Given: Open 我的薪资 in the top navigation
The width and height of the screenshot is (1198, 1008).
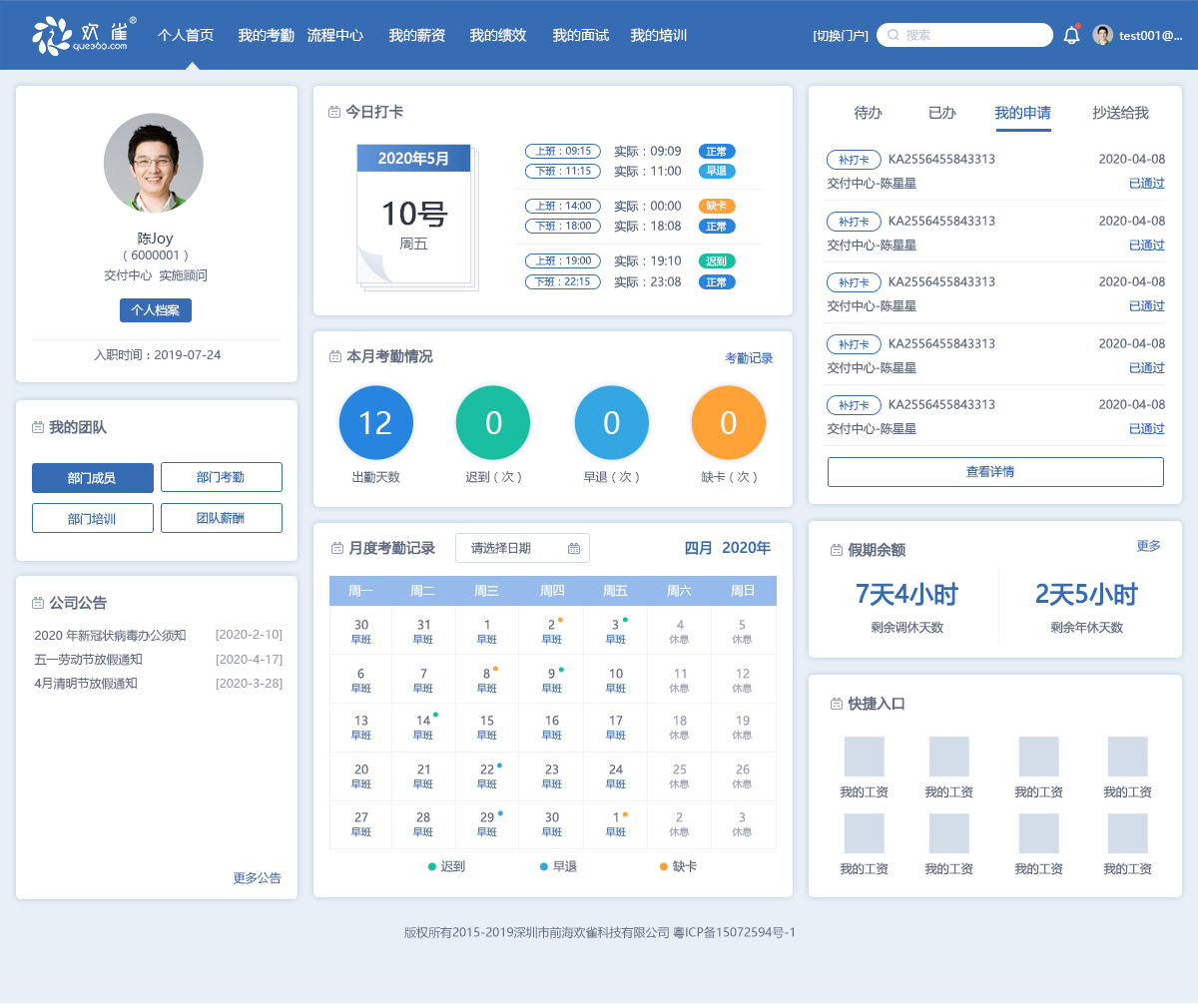Looking at the screenshot, I should pyautogui.click(x=416, y=35).
